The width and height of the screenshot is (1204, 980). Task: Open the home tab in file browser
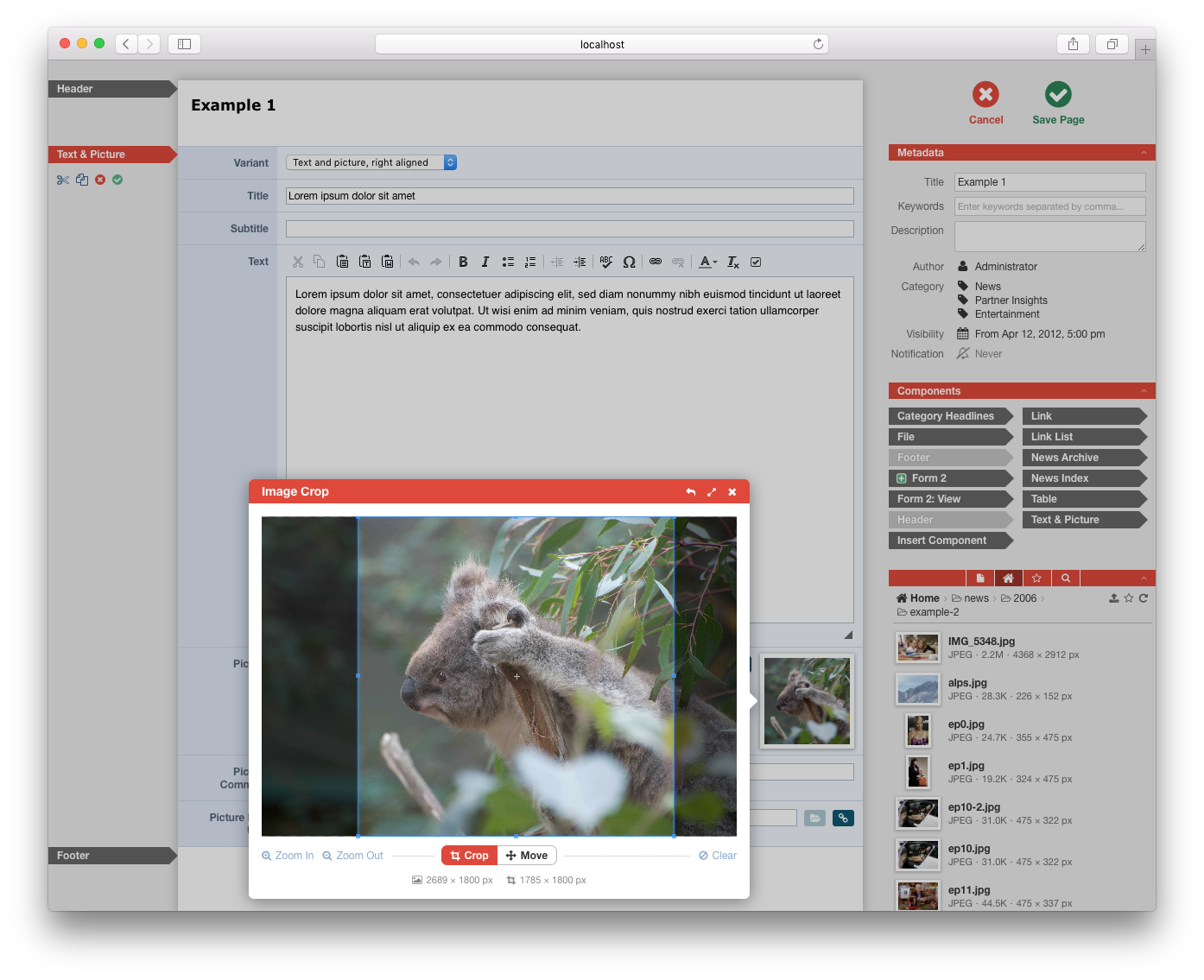1008,579
